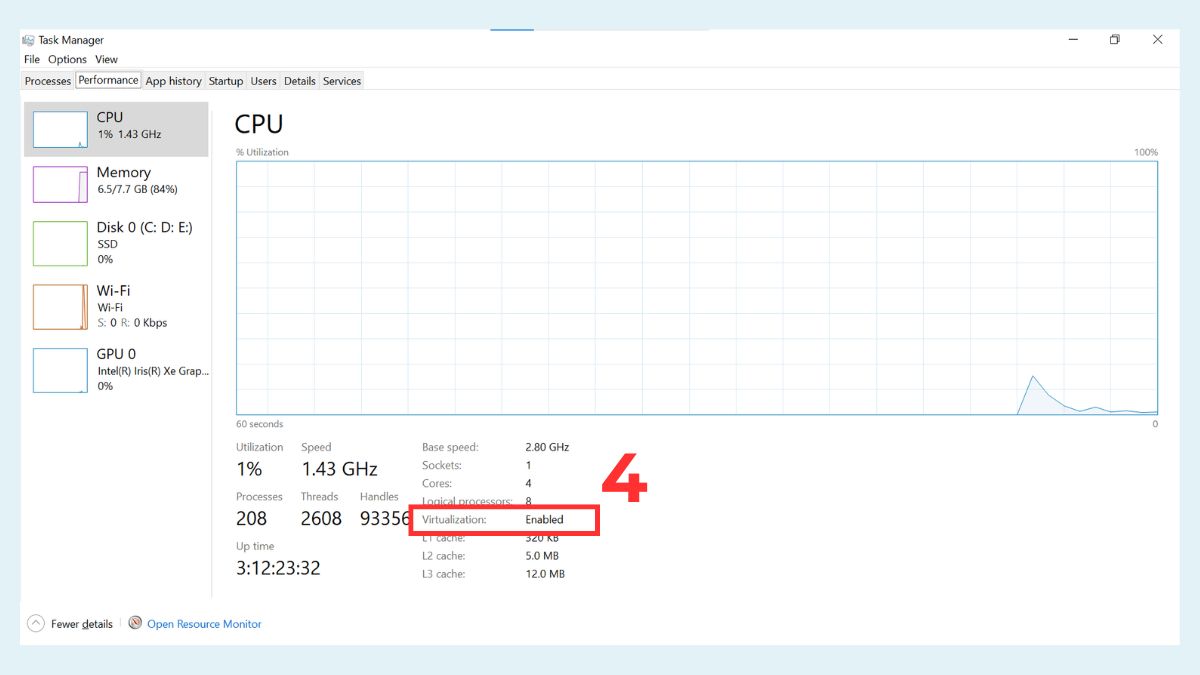
Task: Open the Details tab
Action: pyautogui.click(x=299, y=81)
